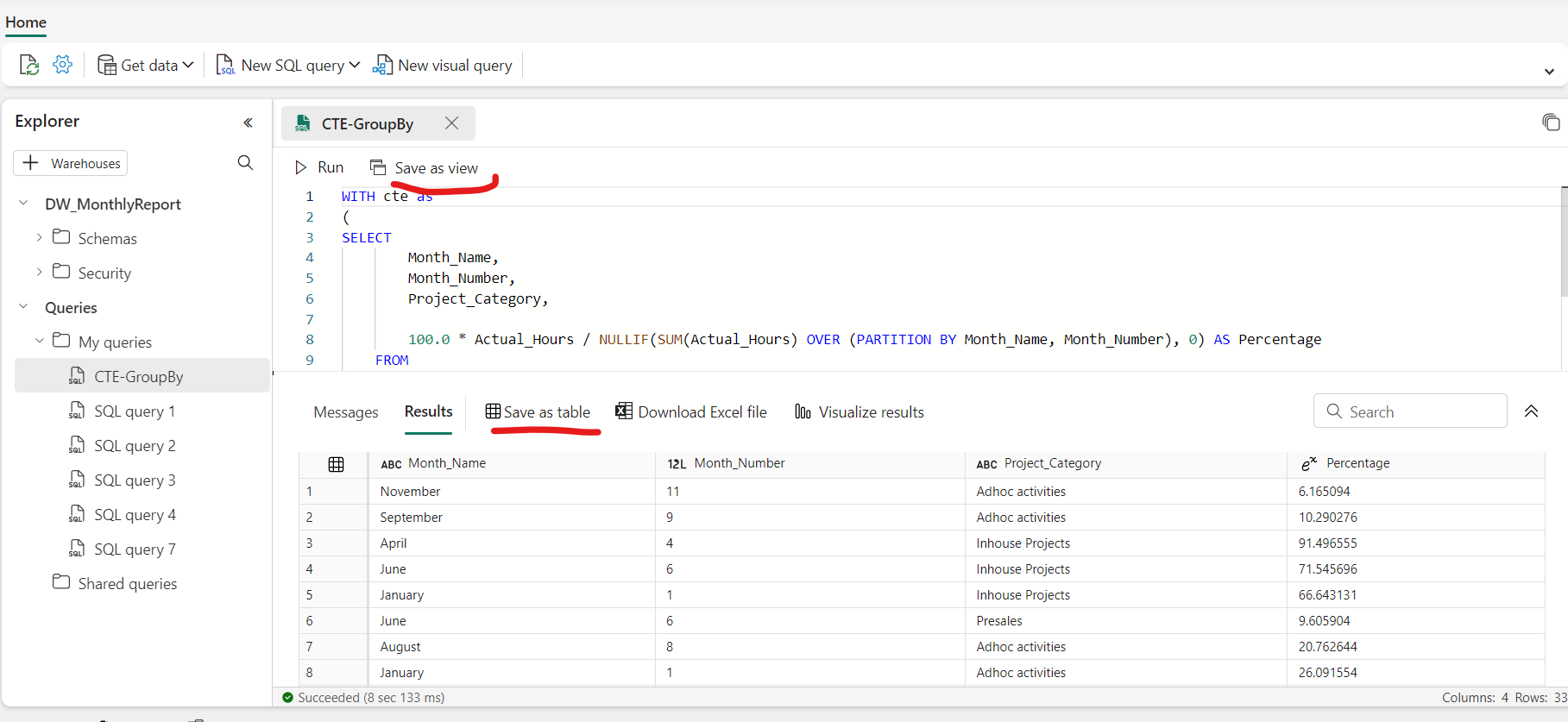Collapse the DW_MonthlyReport warehouse node
The image size is (1568, 722).
(x=23, y=204)
